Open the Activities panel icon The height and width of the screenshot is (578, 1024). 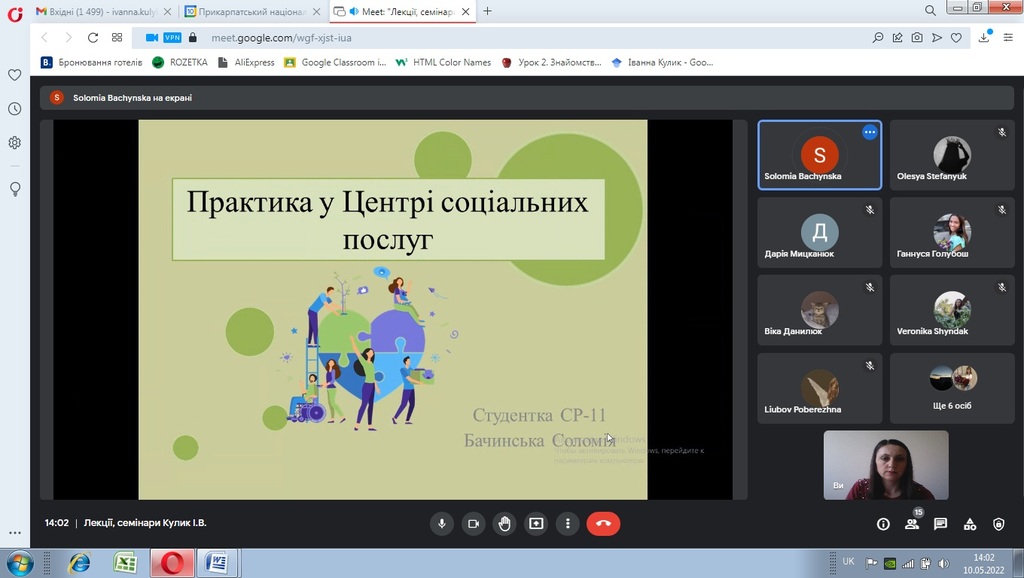(969, 524)
